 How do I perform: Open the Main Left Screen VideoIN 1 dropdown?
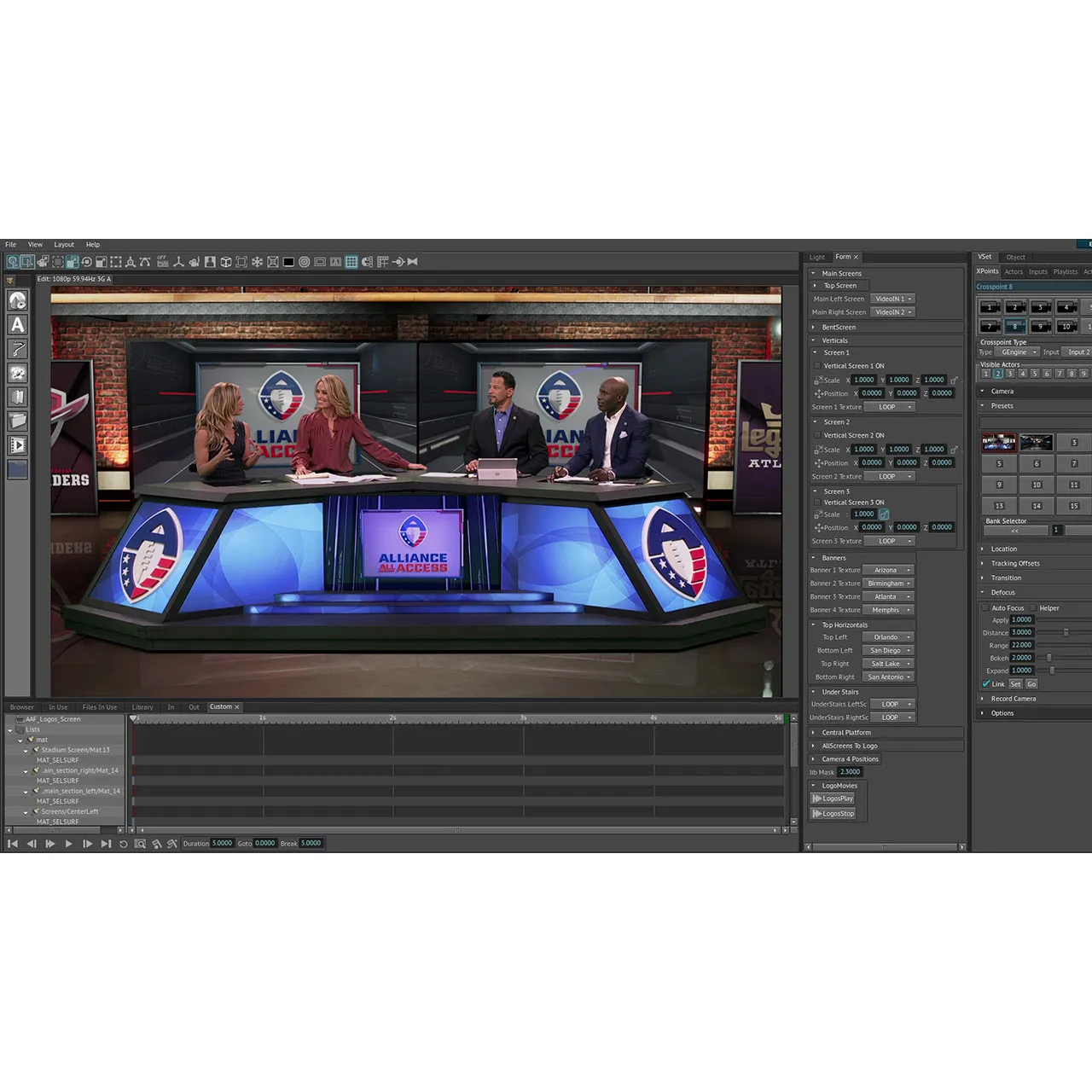[892, 299]
